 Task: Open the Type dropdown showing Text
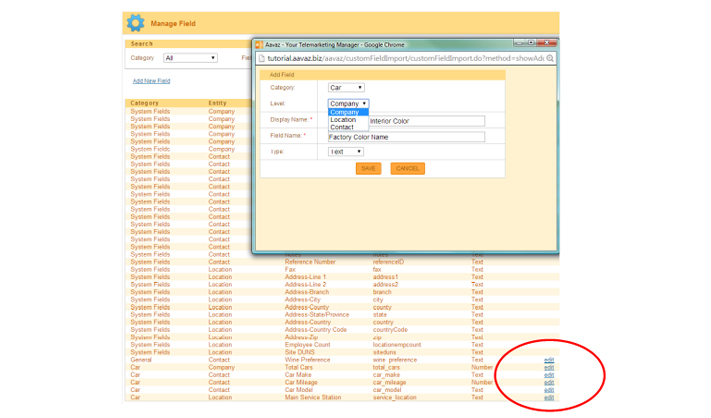pyautogui.click(x=346, y=151)
